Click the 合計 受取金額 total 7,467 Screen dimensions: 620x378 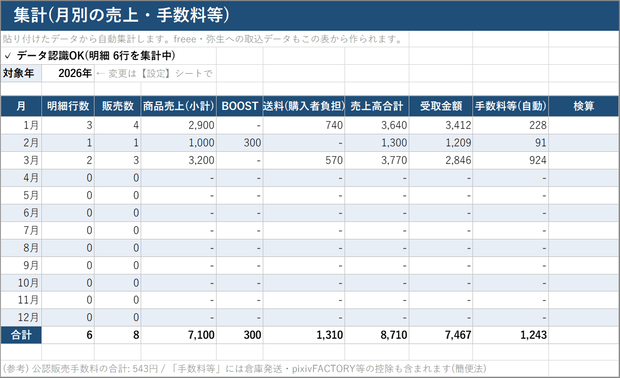(458, 335)
